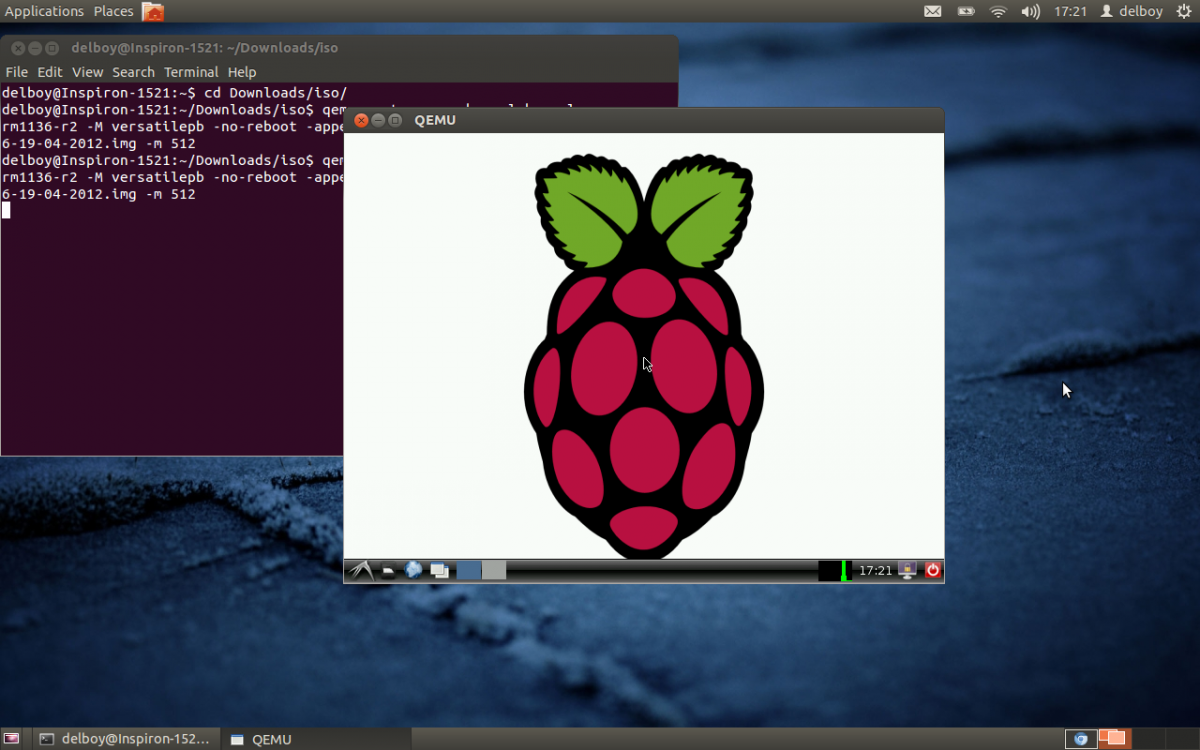This screenshot has width=1200, height=750.
Task: Click the 17:21 clock in the LXDE panel
Action: (x=875, y=571)
